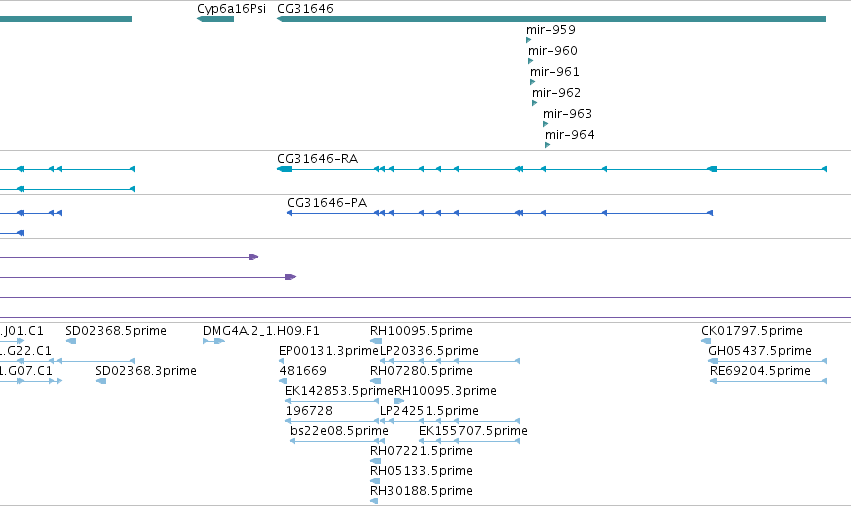Click the mir-962 label
This screenshot has height=506, width=851.
(x=556, y=93)
